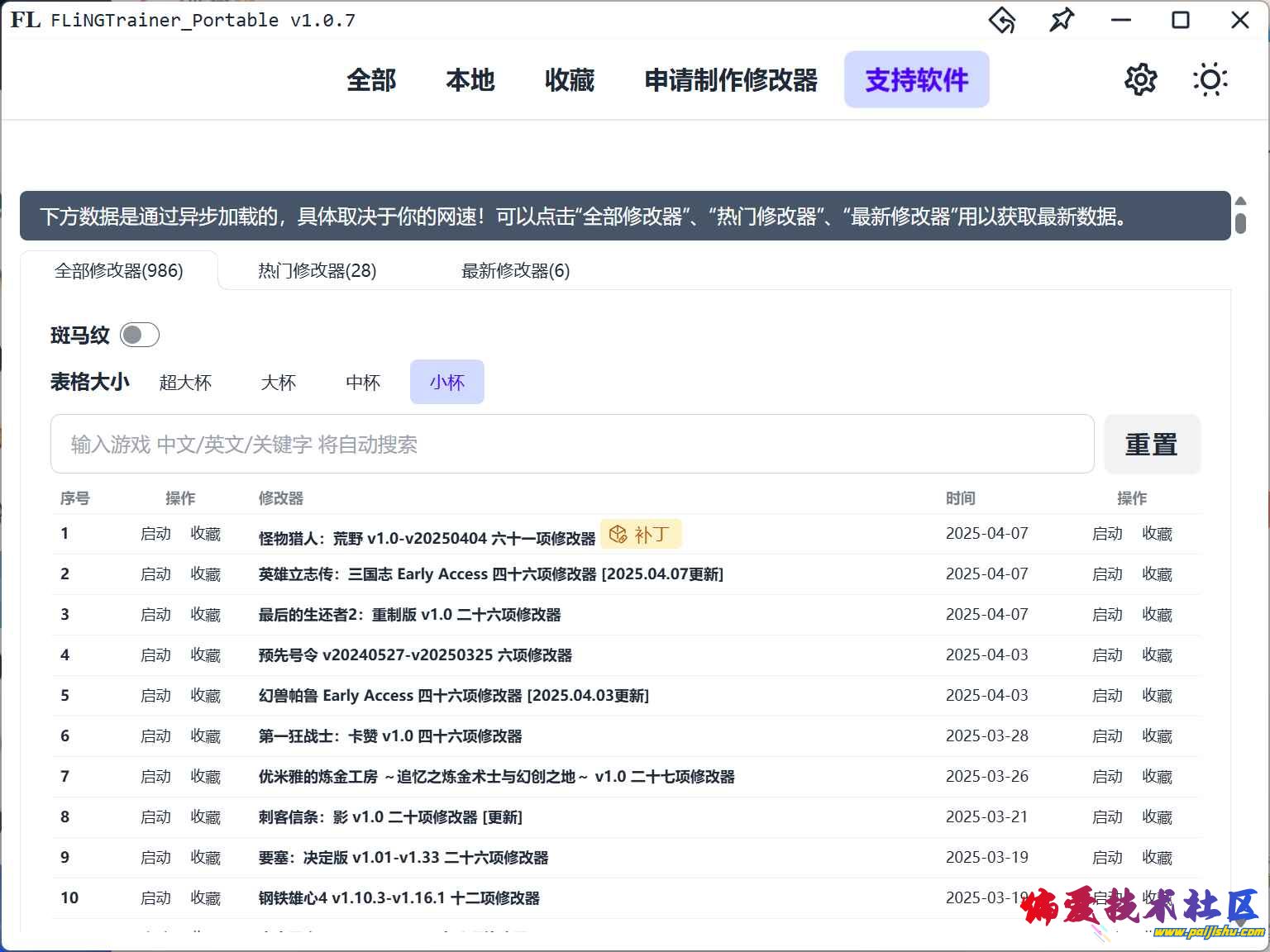Select the 超大杯 table size option
This screenshot has width=1270, height=952.
tap(186, 382)
